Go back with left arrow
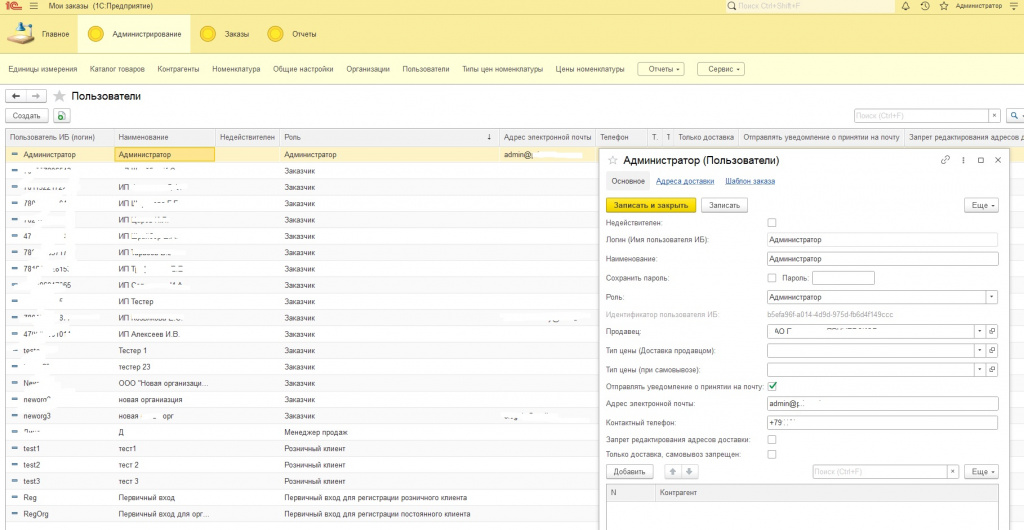 [16, 96]
